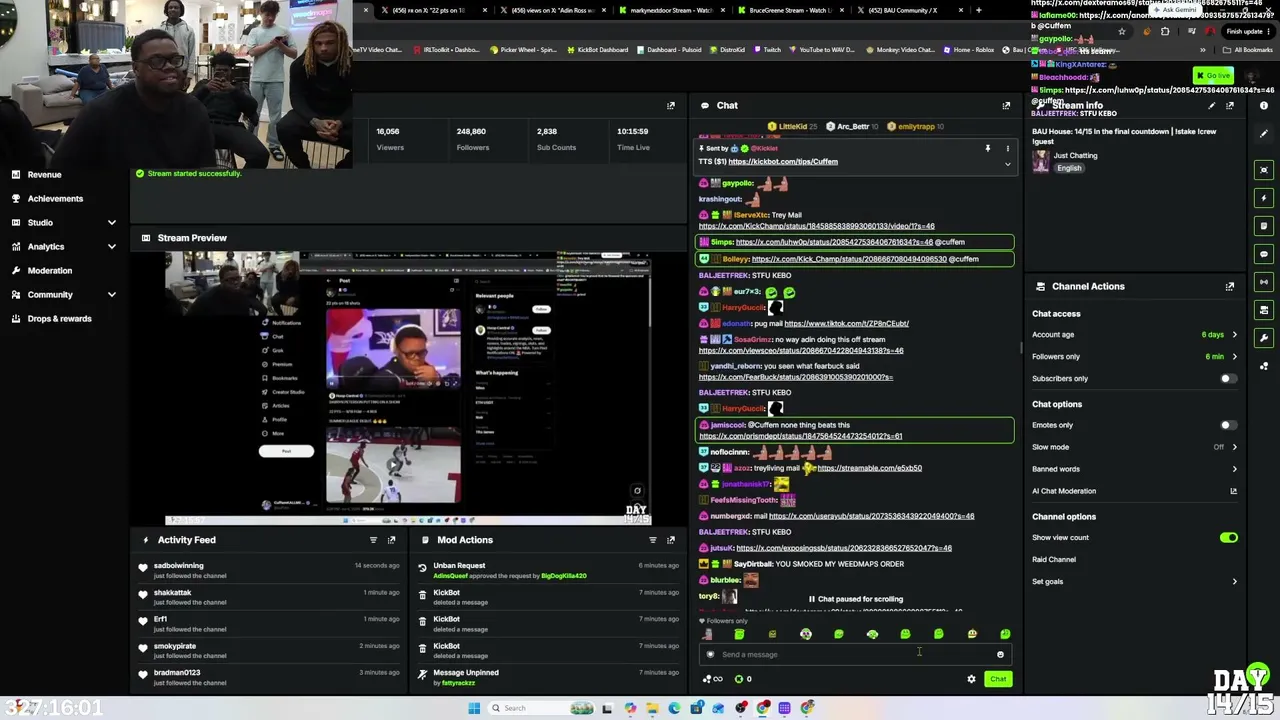
Task: Open Set goals arrow
Action: click(1234, 582)
